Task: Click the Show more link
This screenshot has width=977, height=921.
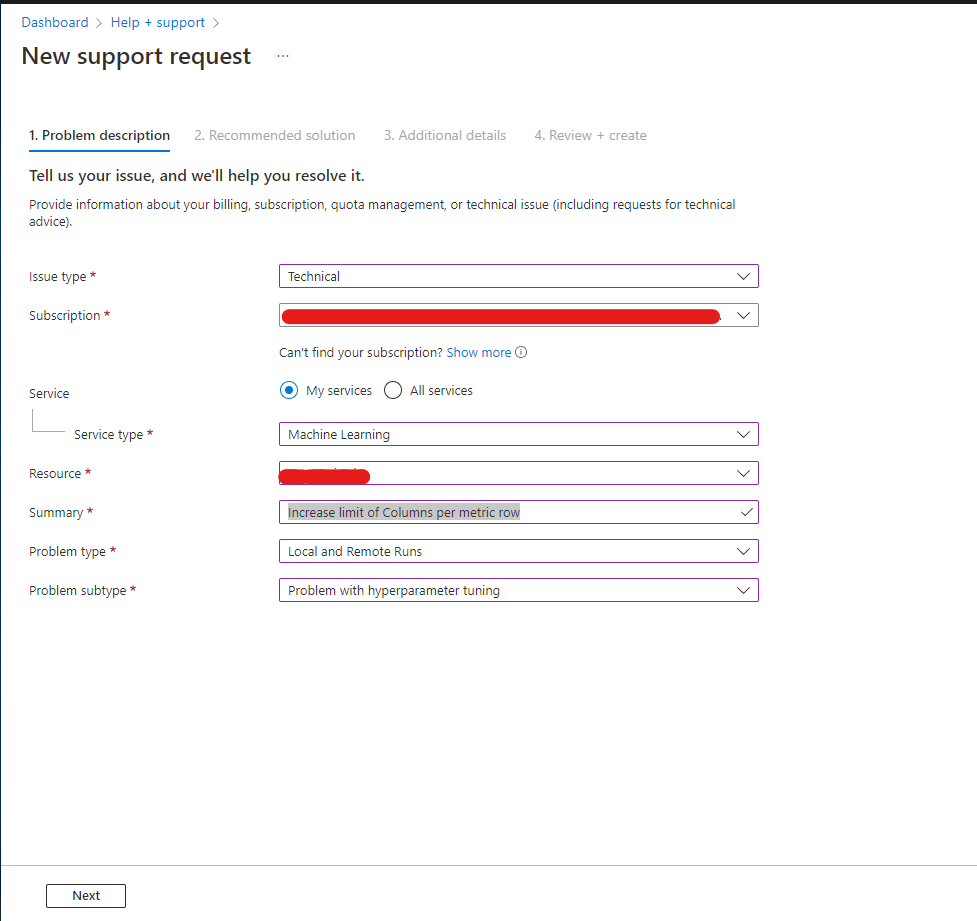Action: (479, 352)
